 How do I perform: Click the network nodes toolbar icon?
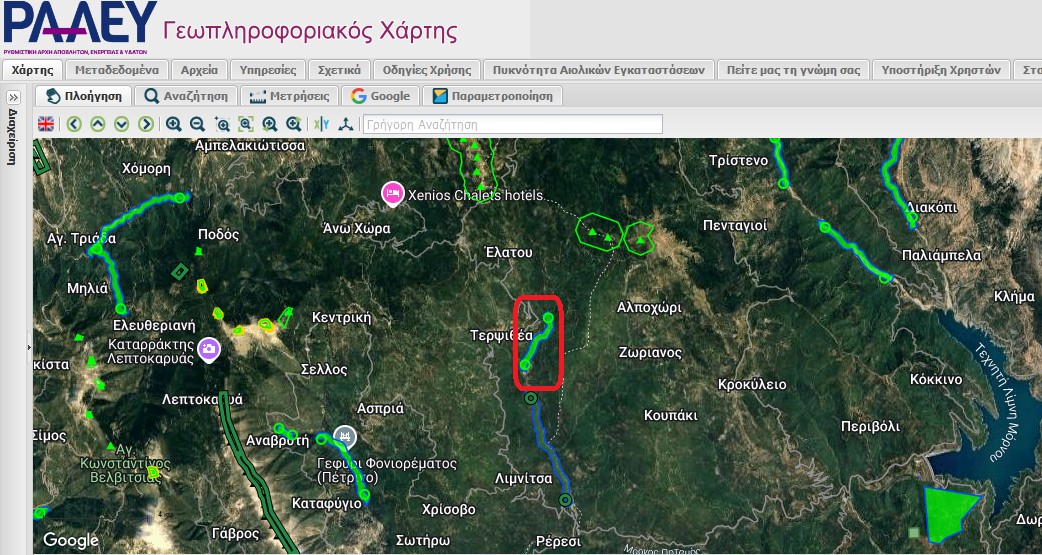[x=346, y=124]
